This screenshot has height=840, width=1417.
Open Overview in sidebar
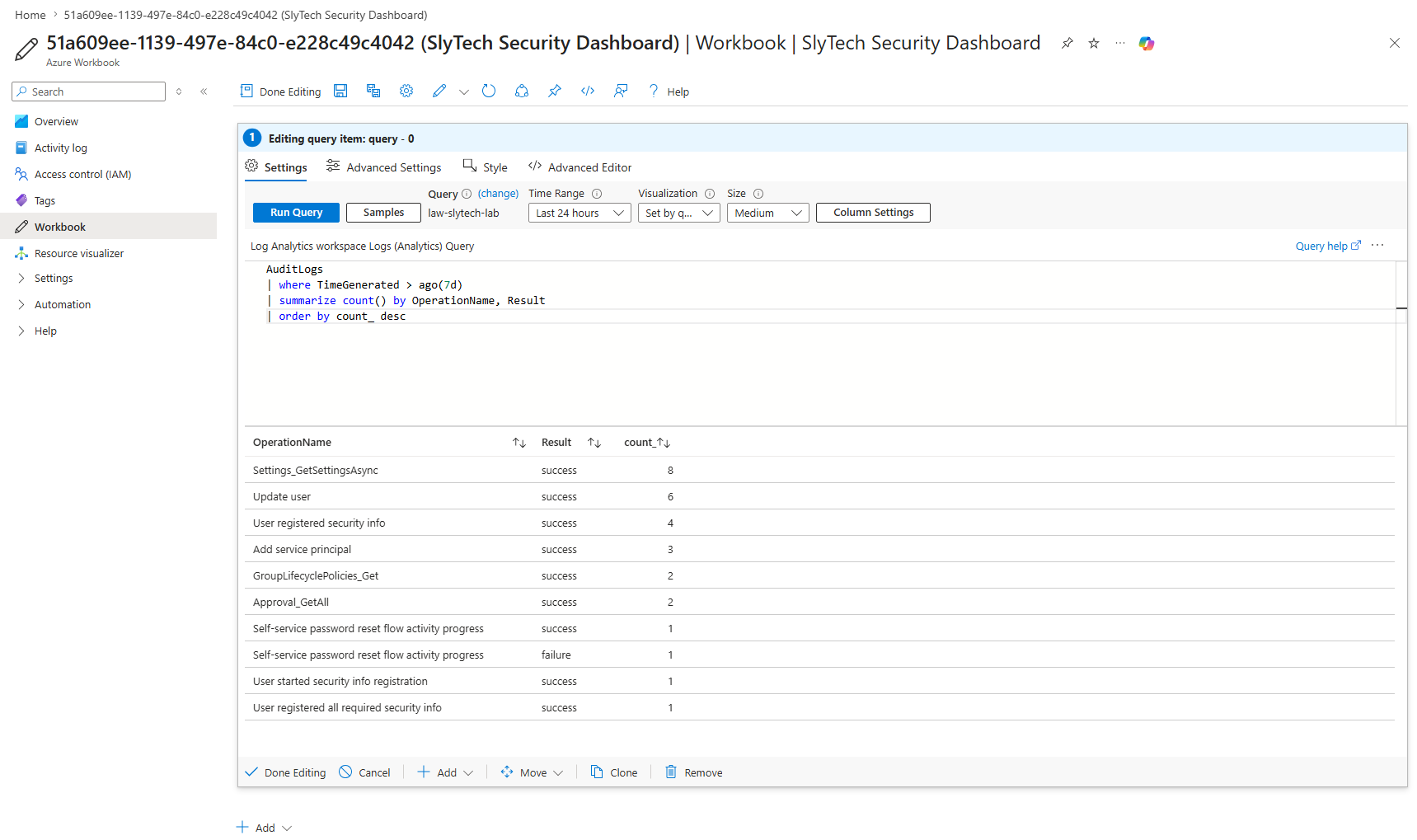(x=56, y=121)
